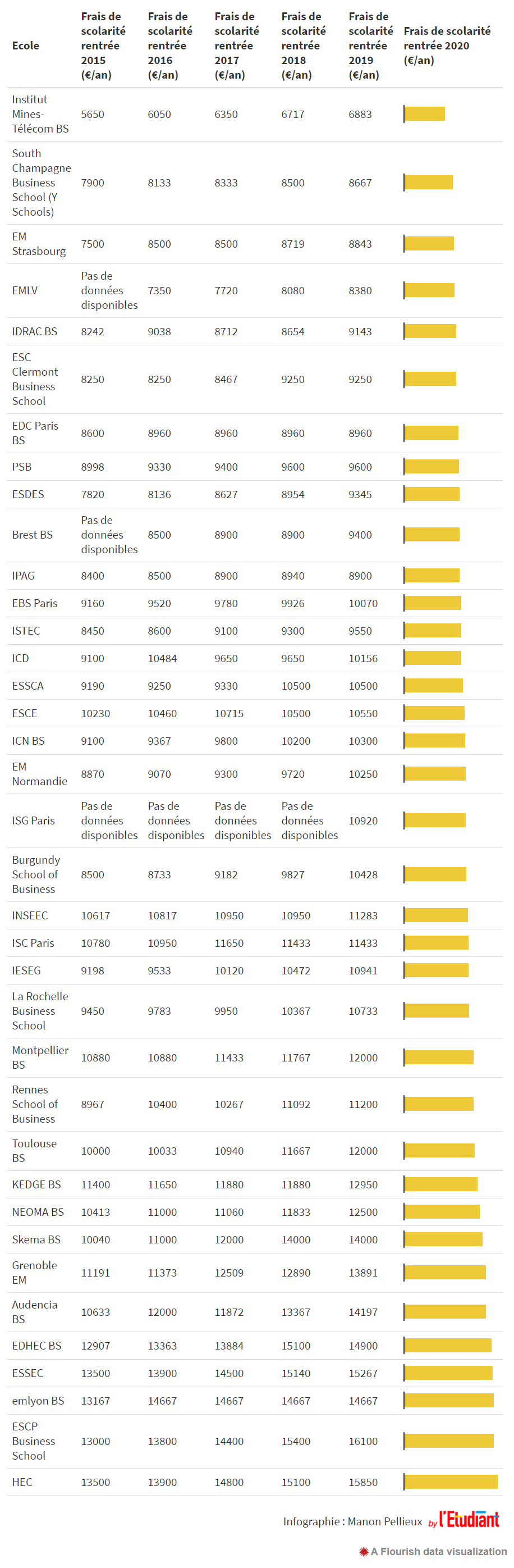The image size is (514, 1568).
Task: Click the Flourish starburst logo icon
Action: pyautogui.click(x=364, y=1552)
